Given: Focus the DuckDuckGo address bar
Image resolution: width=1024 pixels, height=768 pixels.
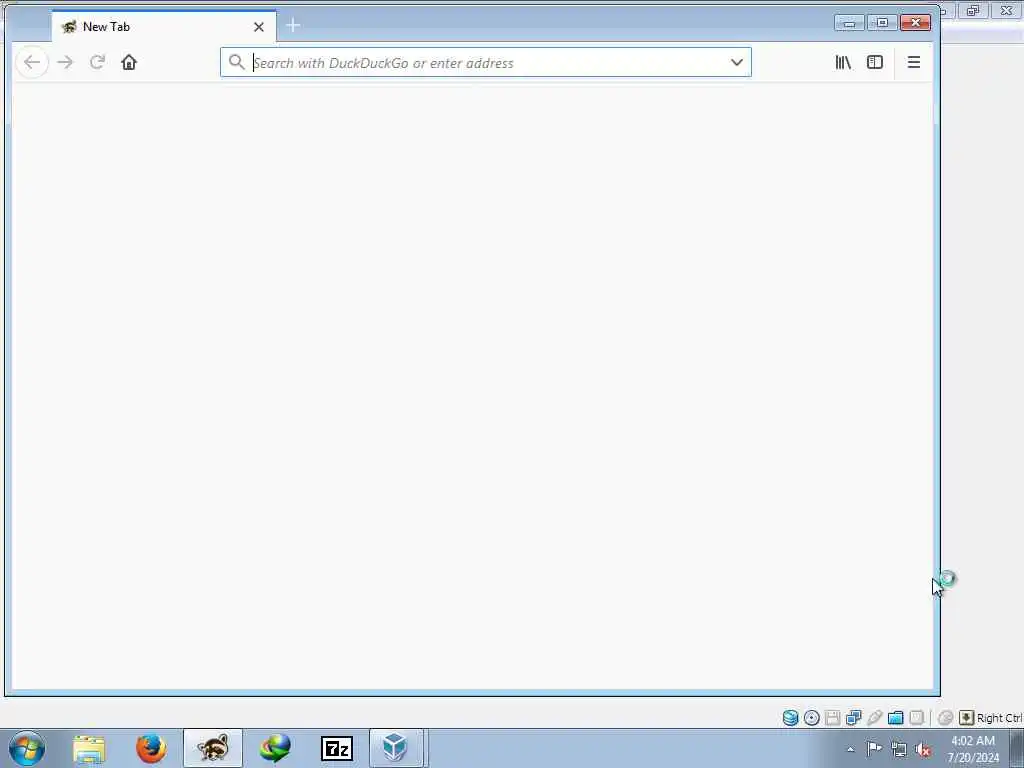Looking at the screenshot, I should (x=485, y=63).
